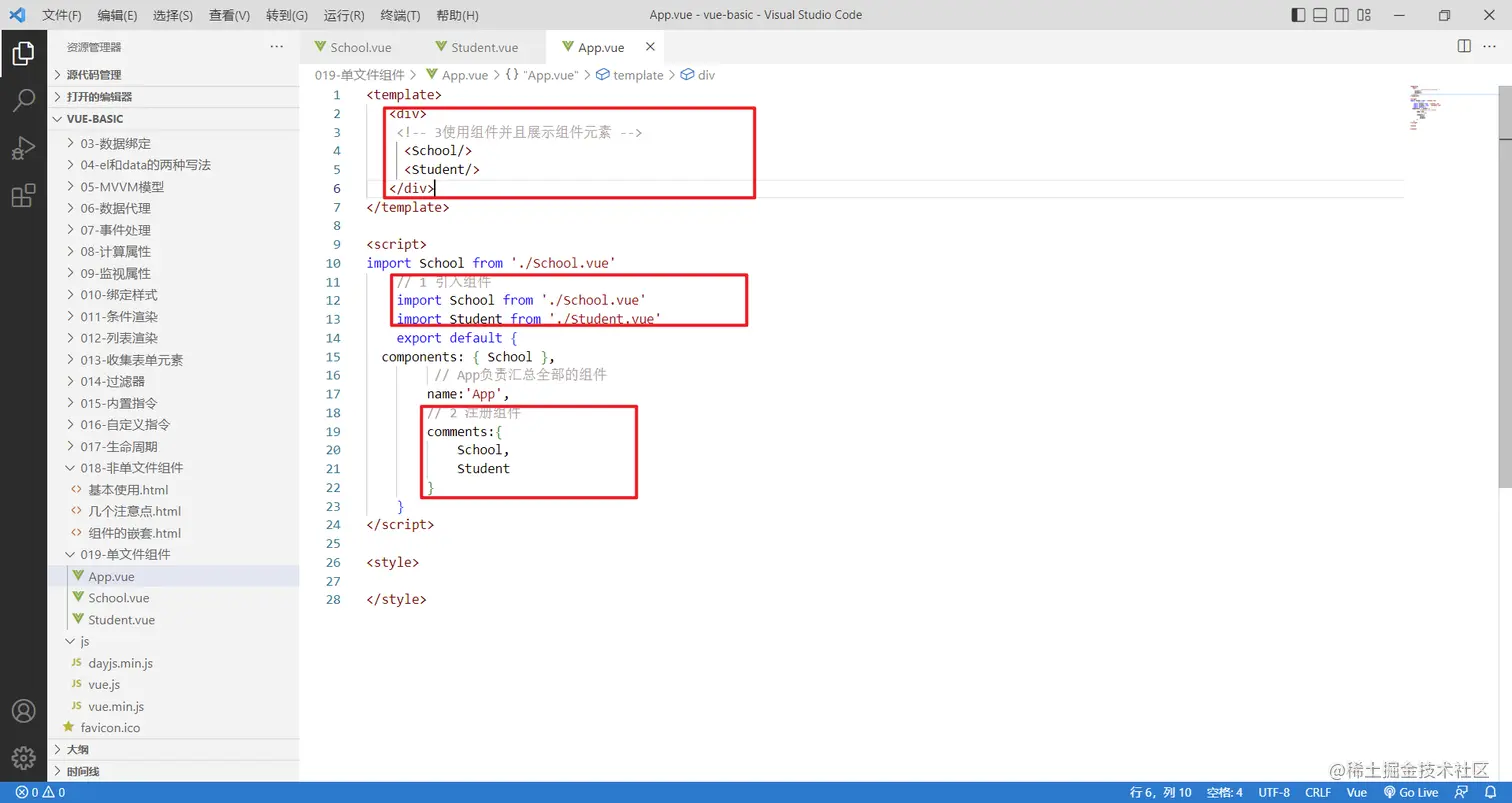Click the template breadcrumb item
Image resolution: width=1512 pixels, height=803 pixels.
(630, 75)
